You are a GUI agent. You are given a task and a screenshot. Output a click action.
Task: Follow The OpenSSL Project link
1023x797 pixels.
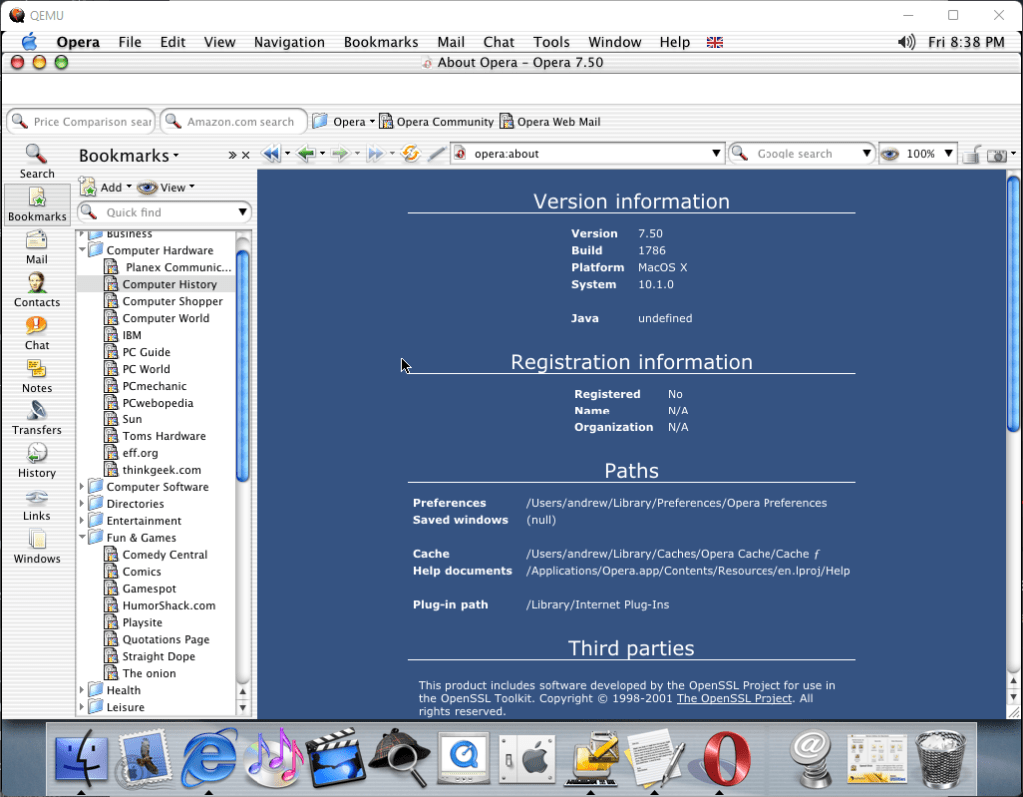click(734, 698)
